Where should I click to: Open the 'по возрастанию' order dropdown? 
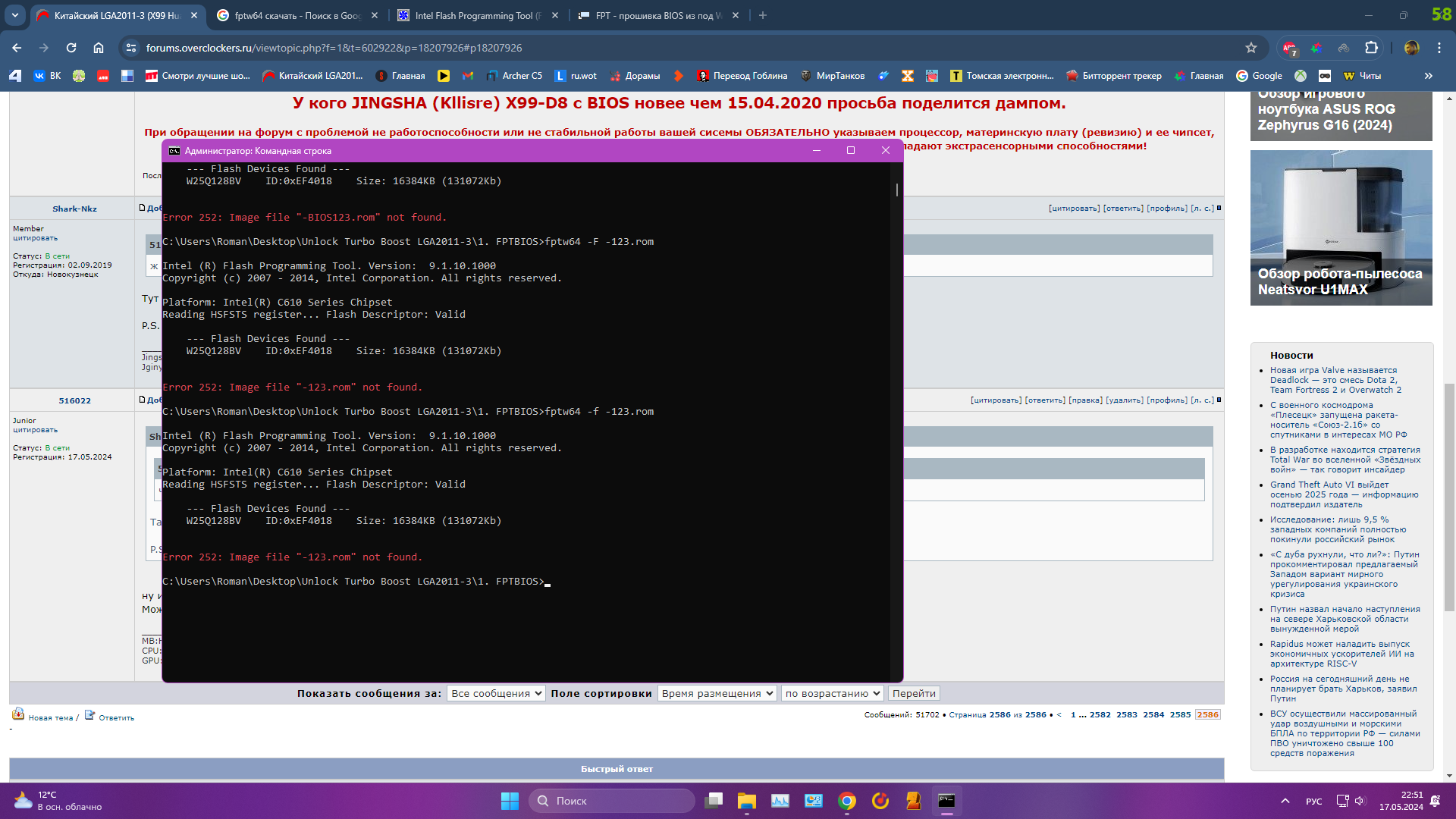[x=832, y=693]
